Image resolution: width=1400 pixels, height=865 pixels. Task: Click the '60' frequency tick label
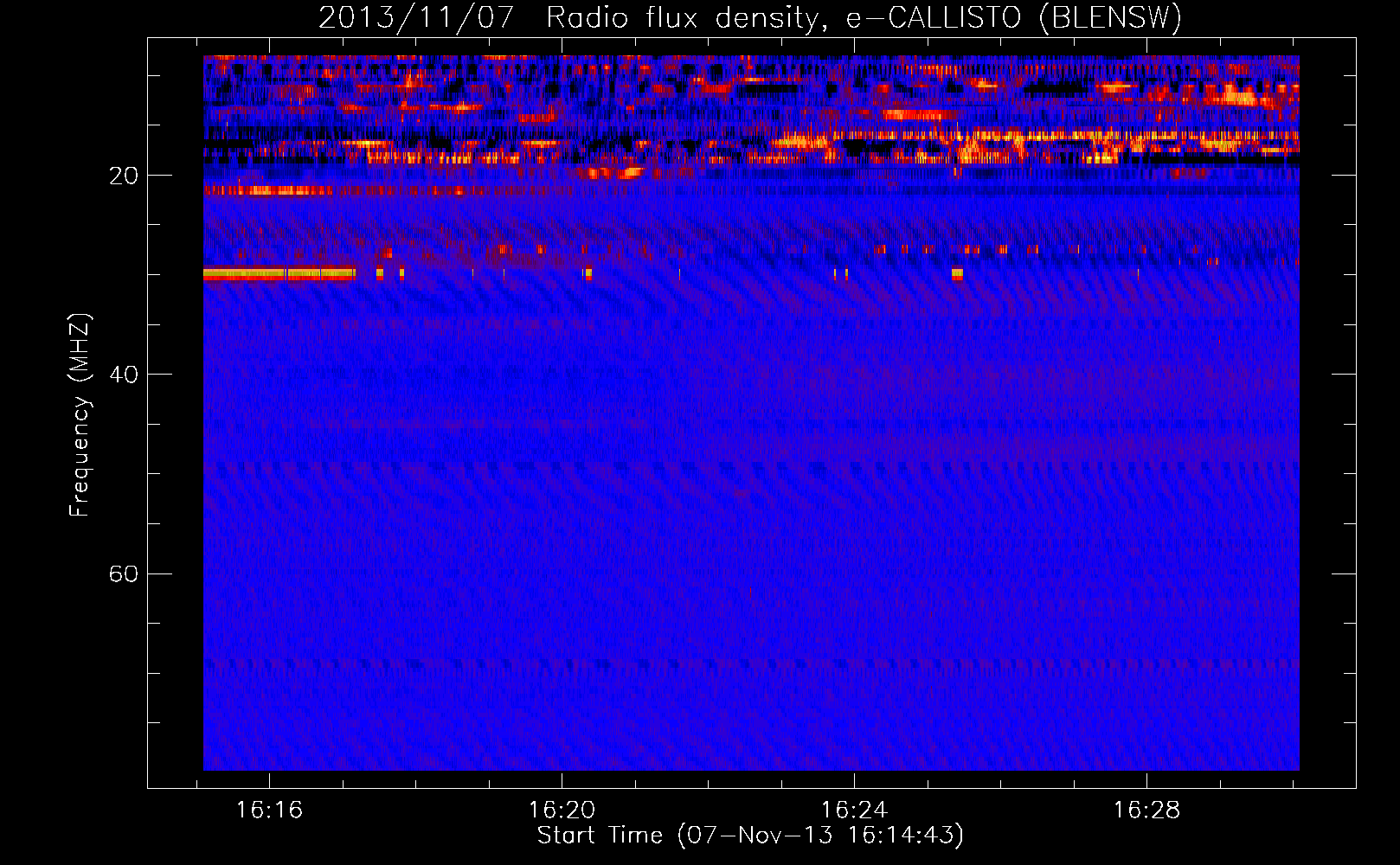(123, 574)
